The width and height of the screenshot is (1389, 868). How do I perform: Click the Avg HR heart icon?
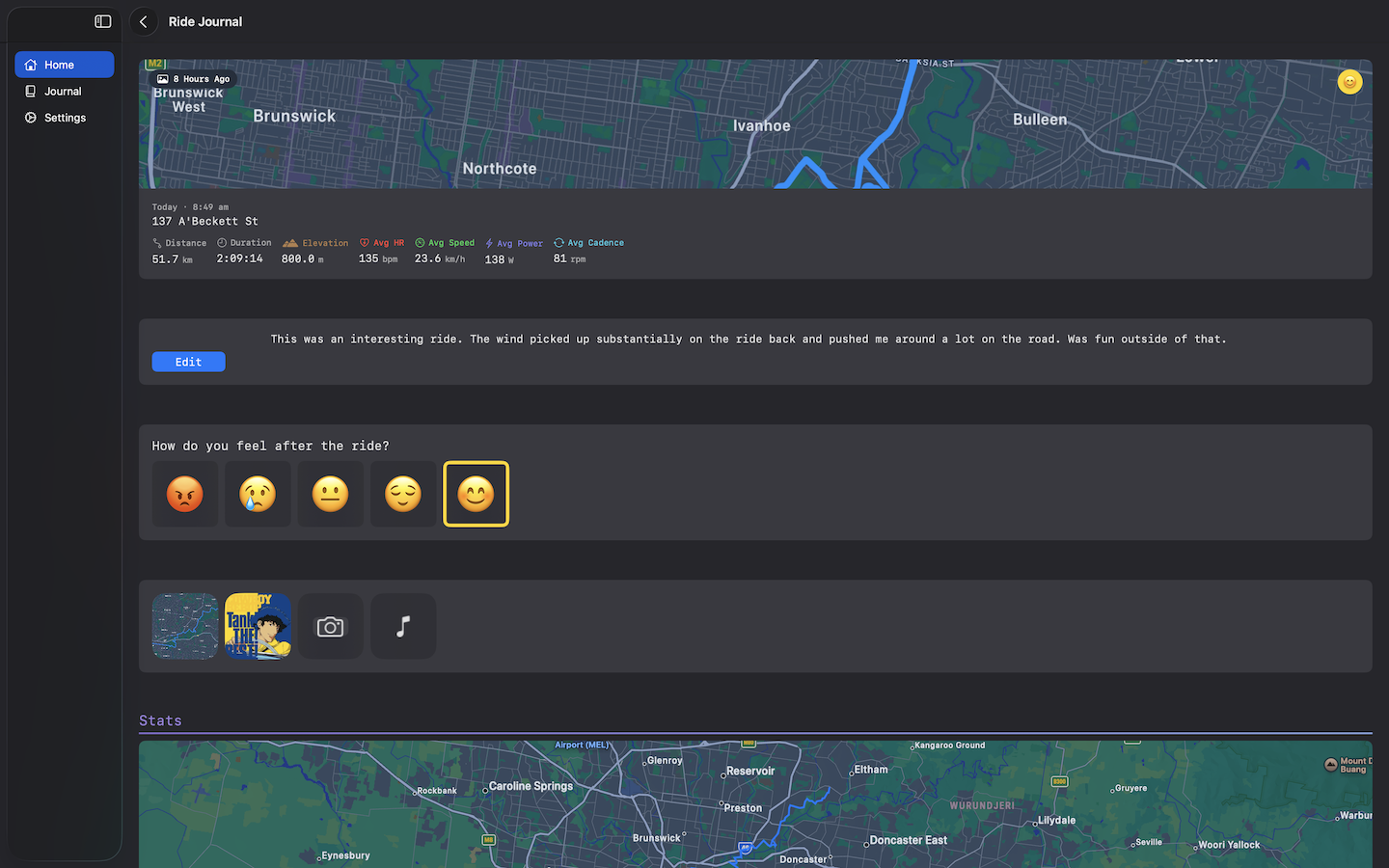(365, 243)
